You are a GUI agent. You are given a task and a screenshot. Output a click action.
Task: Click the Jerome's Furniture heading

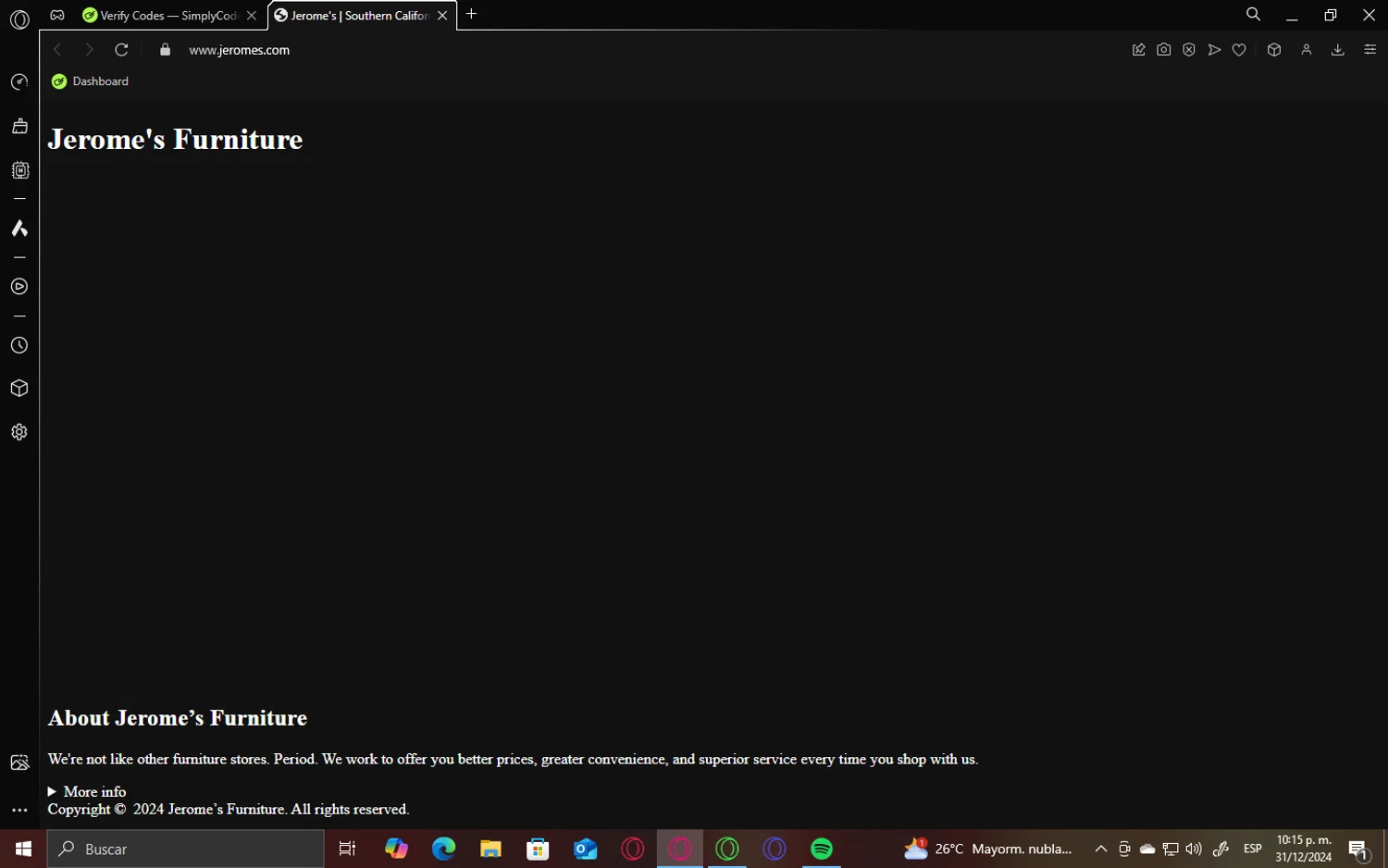click(x=176, y=140)
